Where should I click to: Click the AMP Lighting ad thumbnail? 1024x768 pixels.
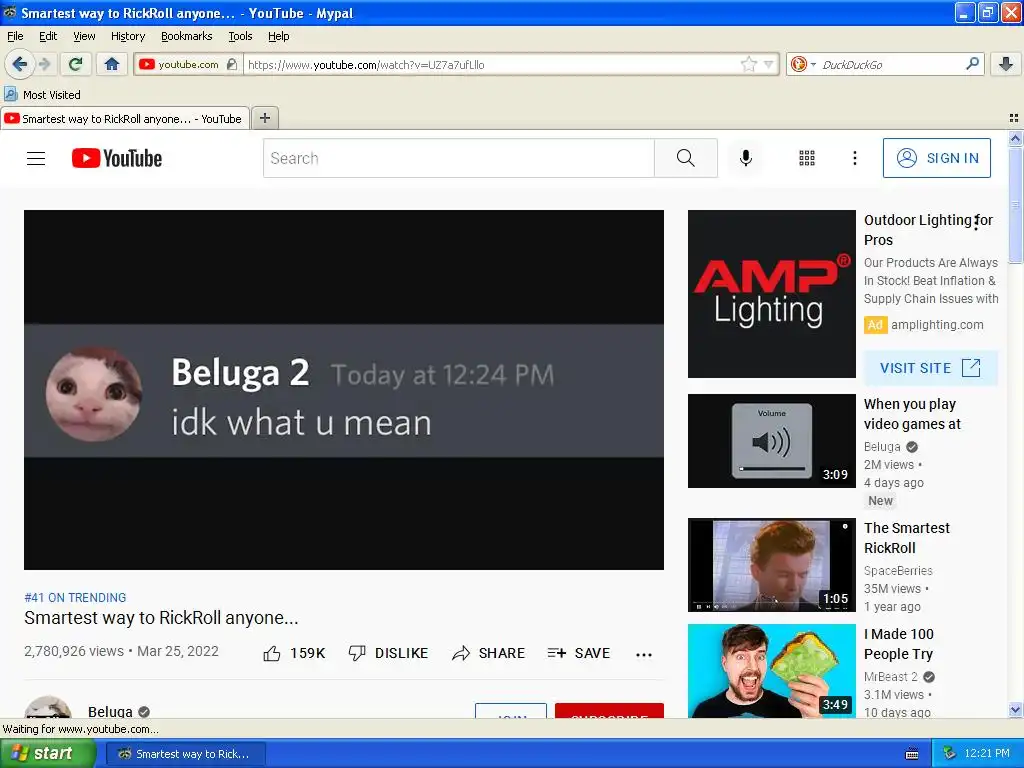point(771,294)
